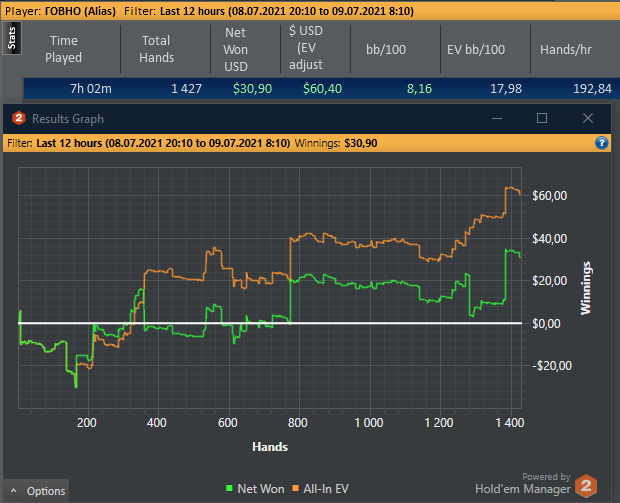
Task: Sort by EV bb/100 column header
Action: pyautogui.click(x=476, y=49)
